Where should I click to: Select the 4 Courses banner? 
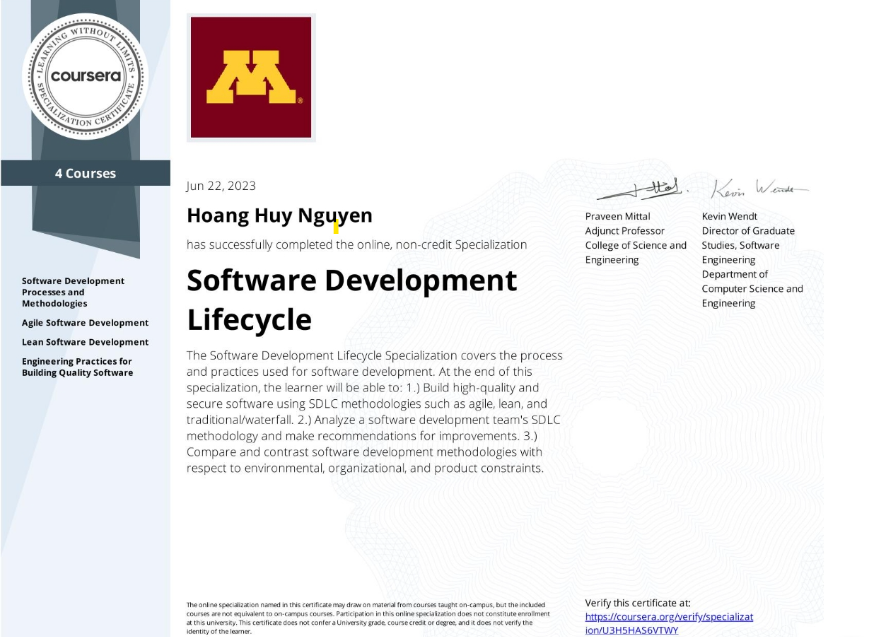tap(85, 173)
